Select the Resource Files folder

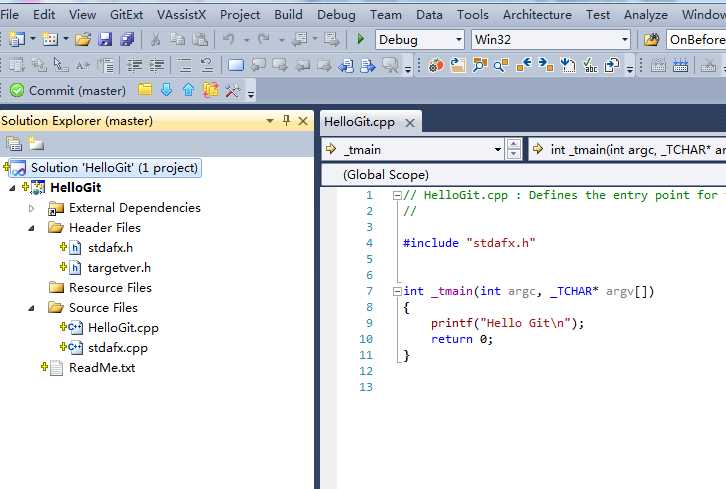[110, 288]
